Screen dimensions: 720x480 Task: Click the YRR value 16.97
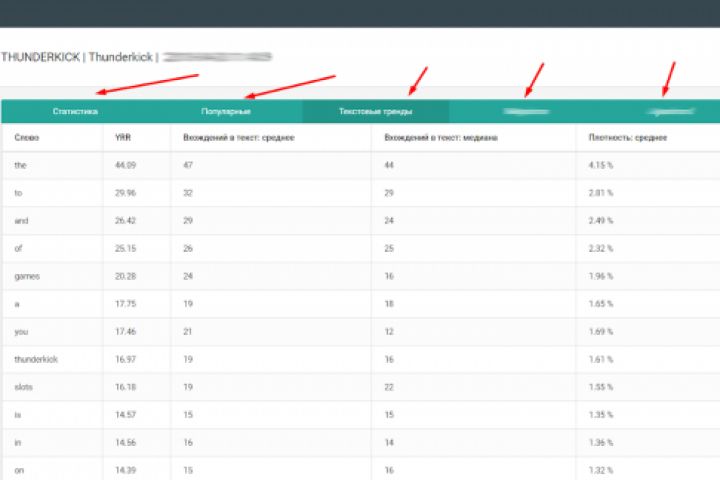click(x=125, y=359)
